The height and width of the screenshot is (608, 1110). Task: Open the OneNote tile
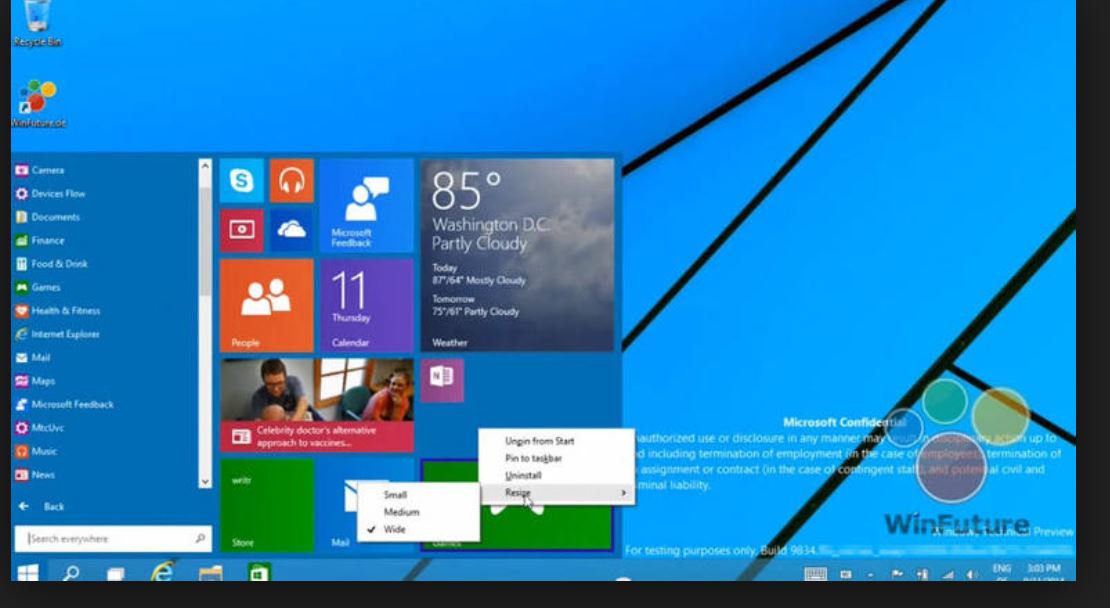441,379
